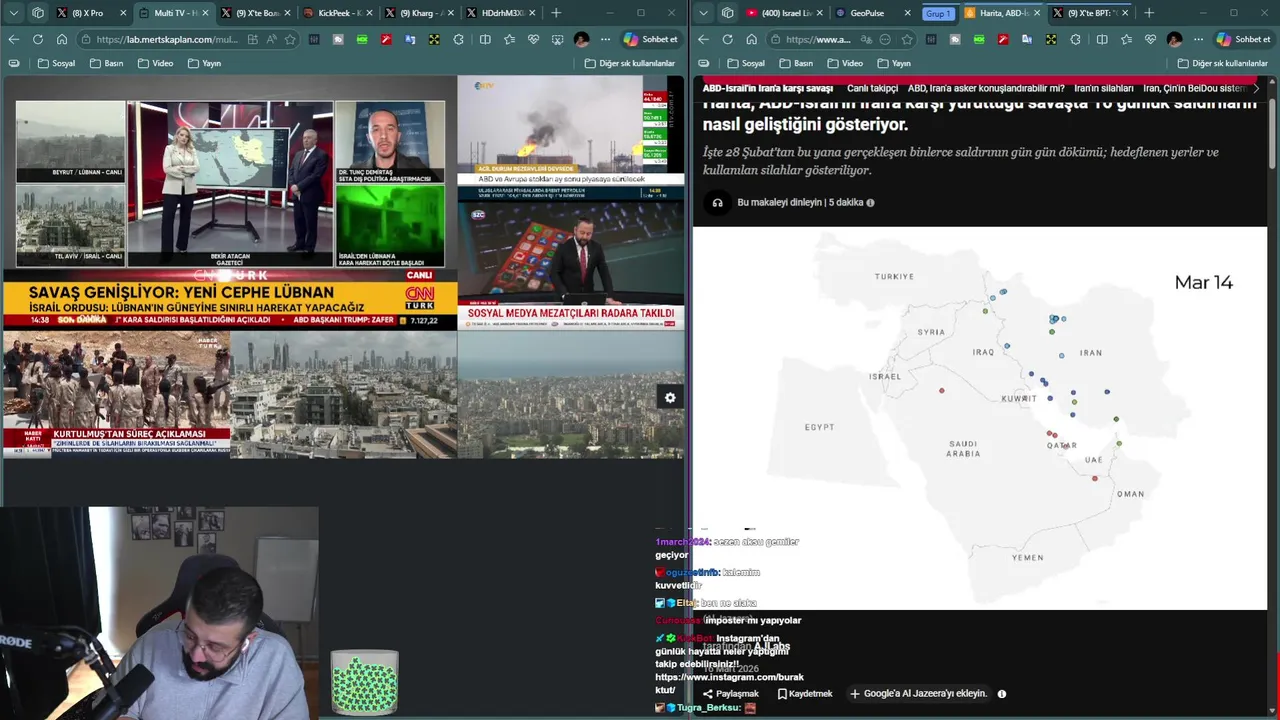Viewport: 1280px width, 720px height.
Task: Expand tab search dropdown in right browser
Action: pyautogui.click(x=703, y=13)
